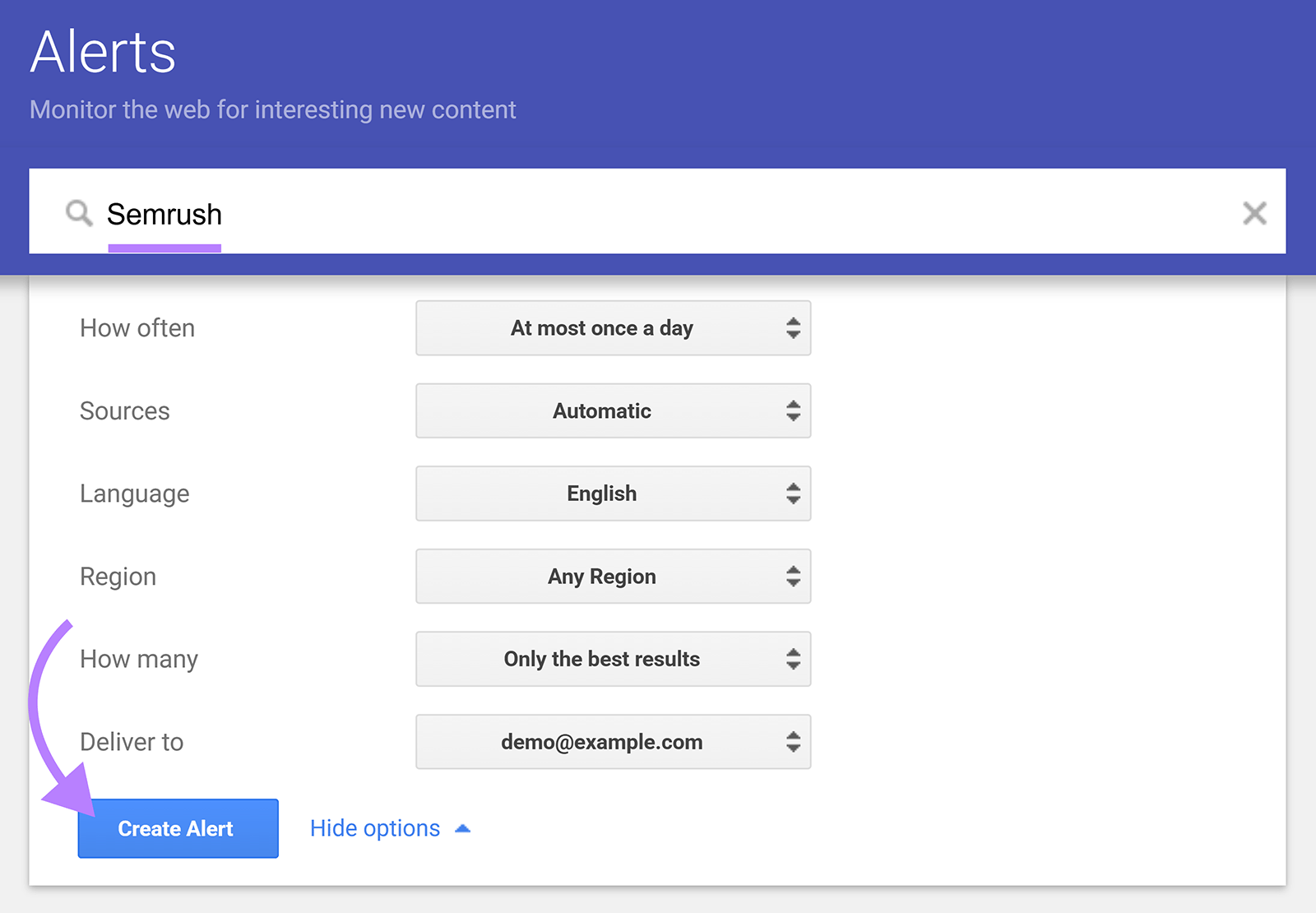Screen dimensions: 1316x913
Task: Click the At most once a day selection
Action: tap(602, 328)
